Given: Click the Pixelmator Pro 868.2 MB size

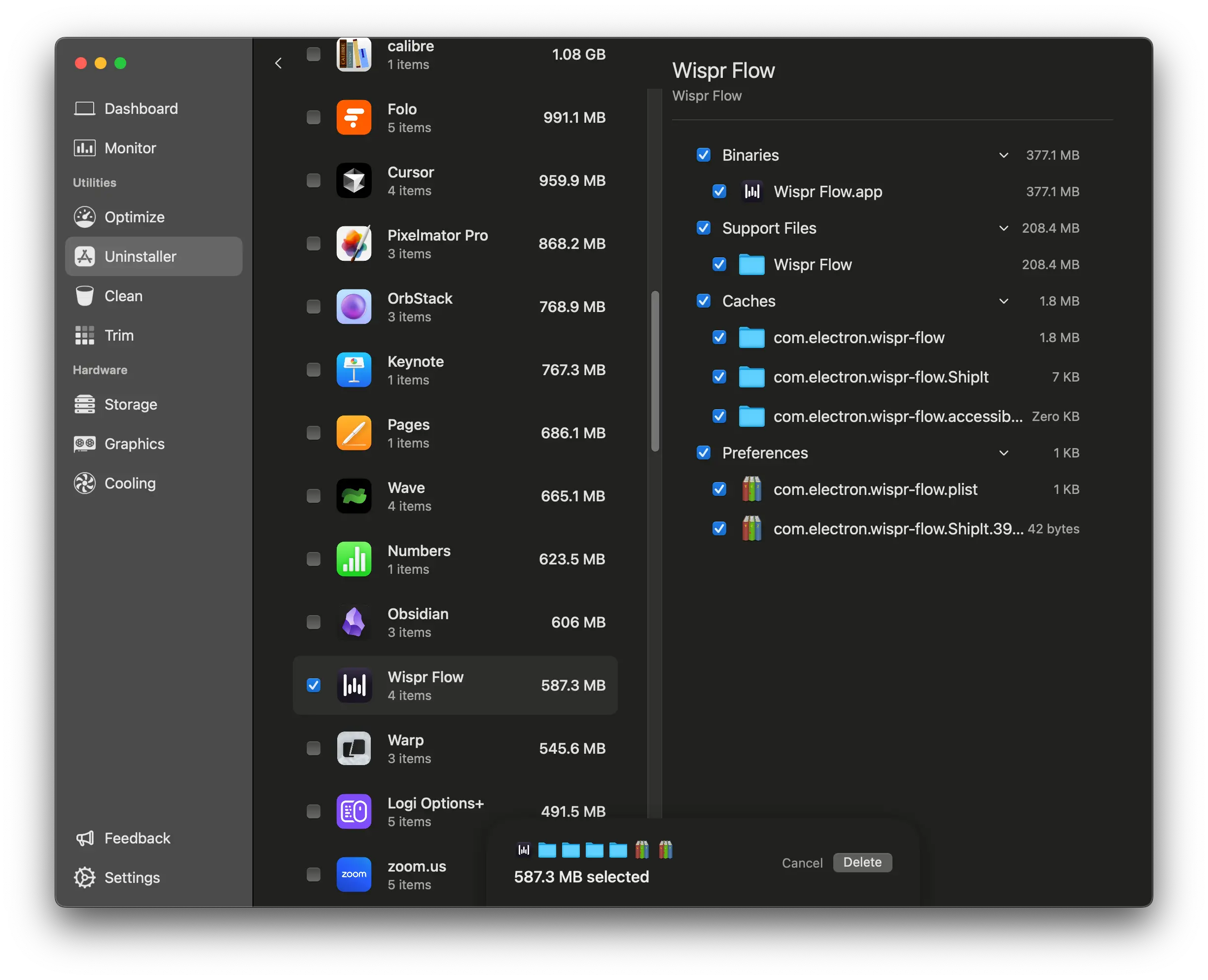Looking at the screenshot, I should click(x=572, y=244).
